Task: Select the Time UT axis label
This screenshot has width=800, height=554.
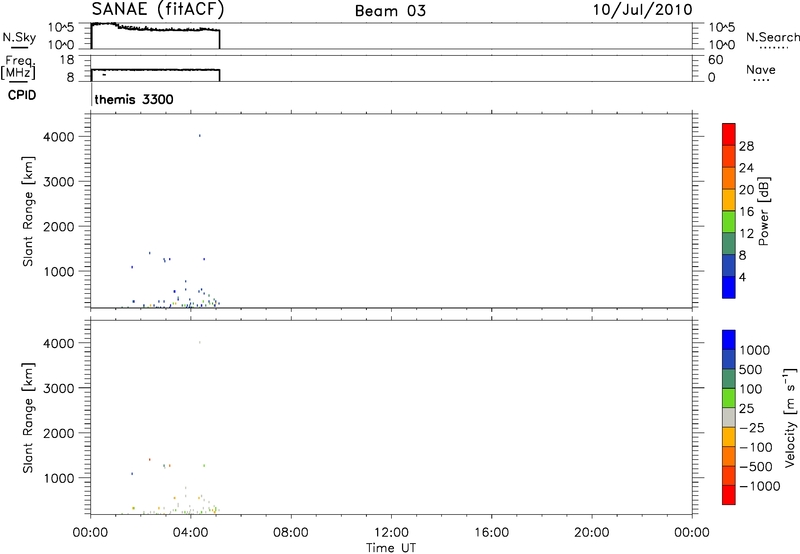Action: pyautogui.click(x=391, y=548)
